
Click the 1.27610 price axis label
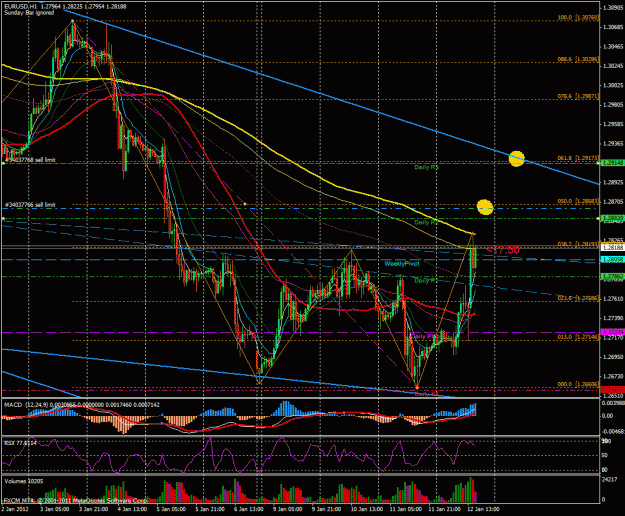click(613, 299)
